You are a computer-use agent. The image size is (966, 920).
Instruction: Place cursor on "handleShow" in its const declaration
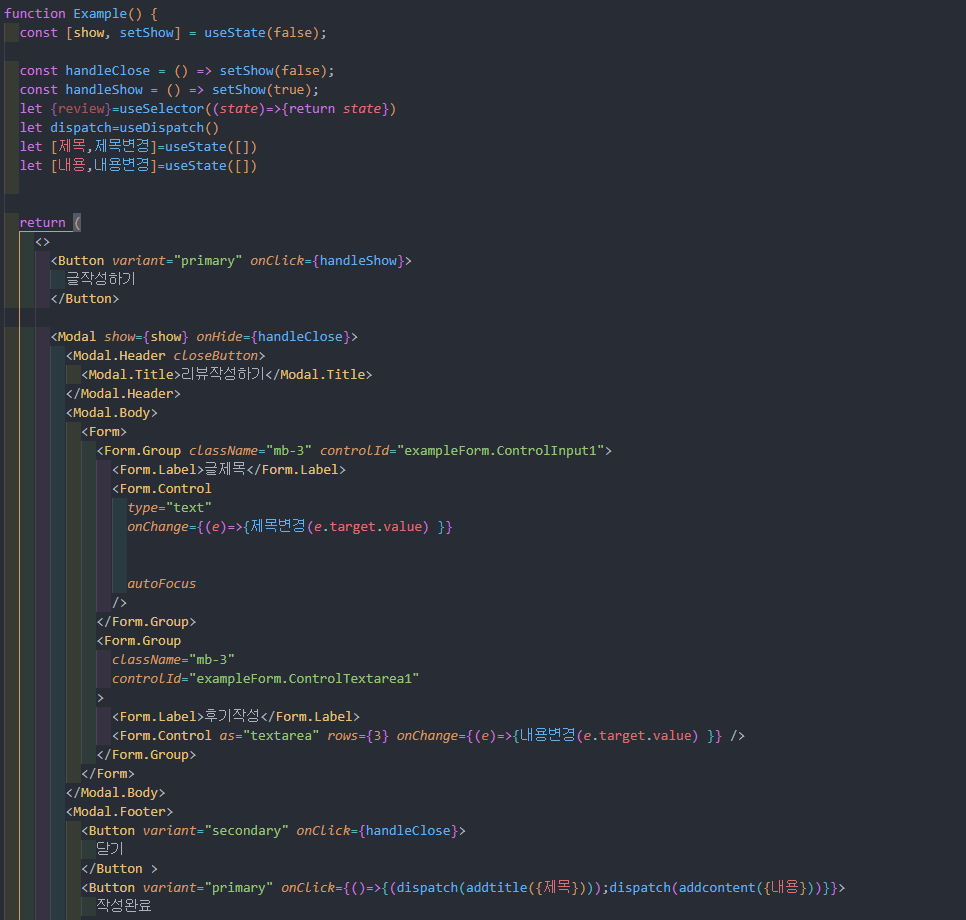pyautogui.click(x=104, y=90)
